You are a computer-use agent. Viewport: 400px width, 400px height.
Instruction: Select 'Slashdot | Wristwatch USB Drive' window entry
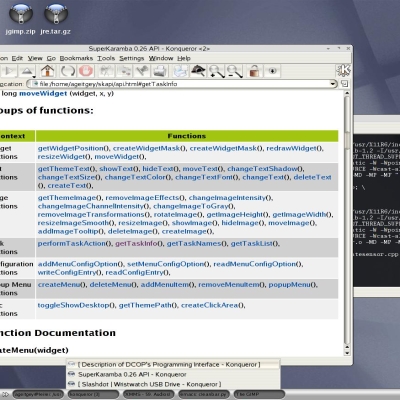pos(173,384)
